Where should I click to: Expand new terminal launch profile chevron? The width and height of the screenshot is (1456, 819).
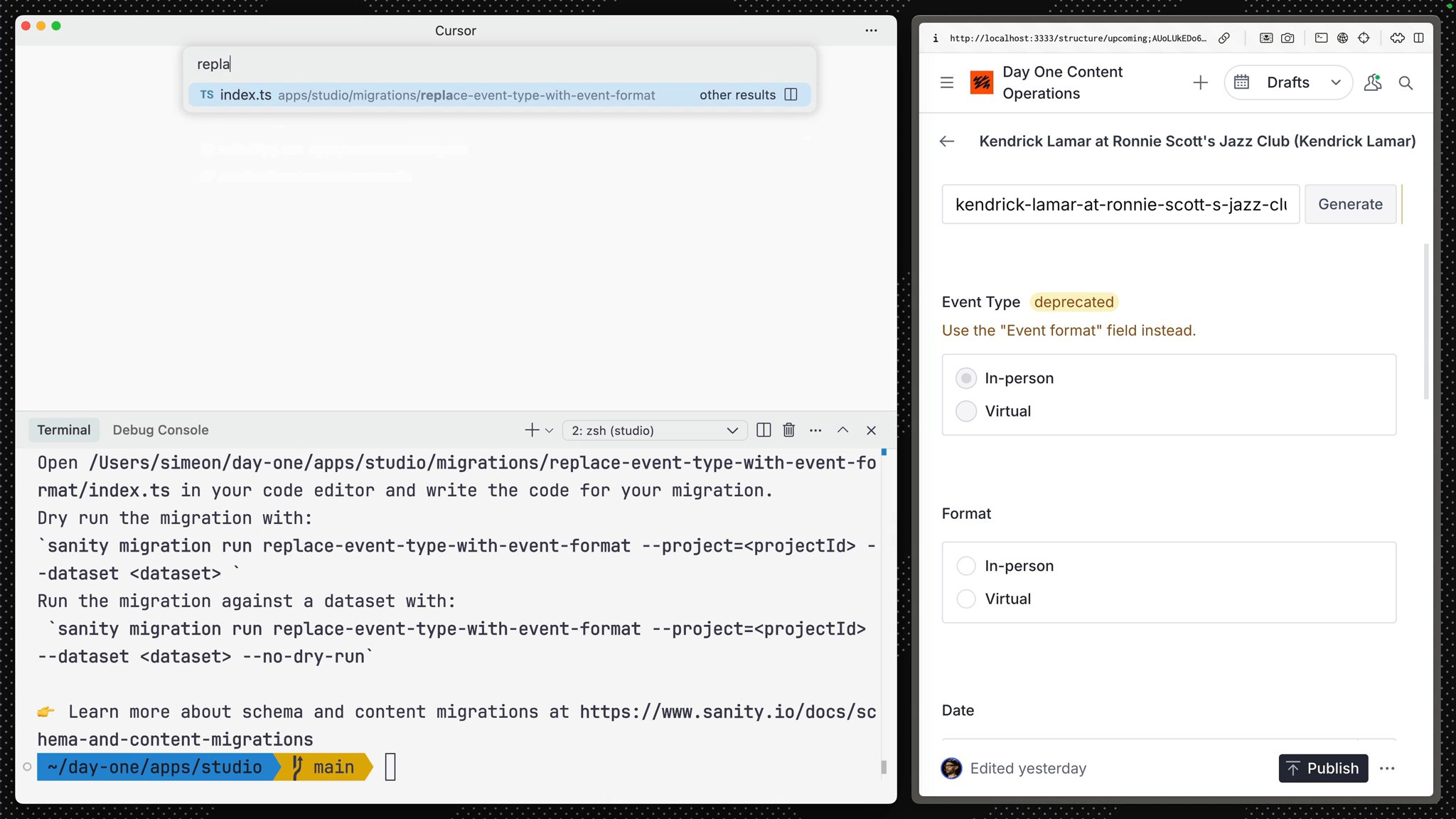549,430
